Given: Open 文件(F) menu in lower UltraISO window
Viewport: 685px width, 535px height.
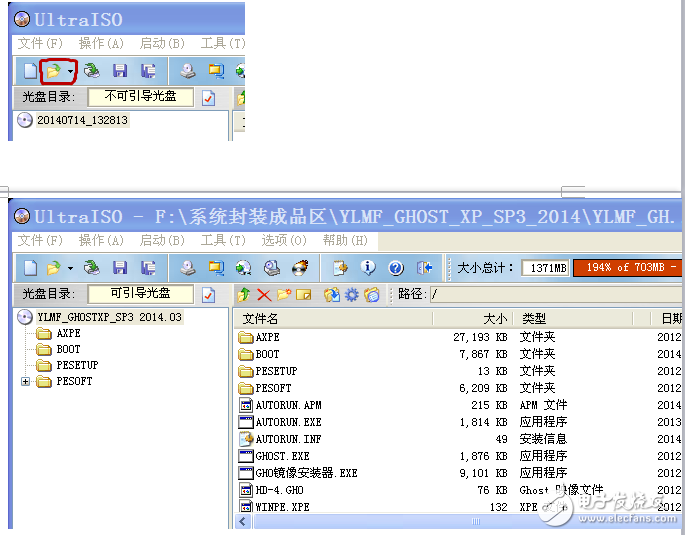Looking at the screenshot, I should coord(40,240).
